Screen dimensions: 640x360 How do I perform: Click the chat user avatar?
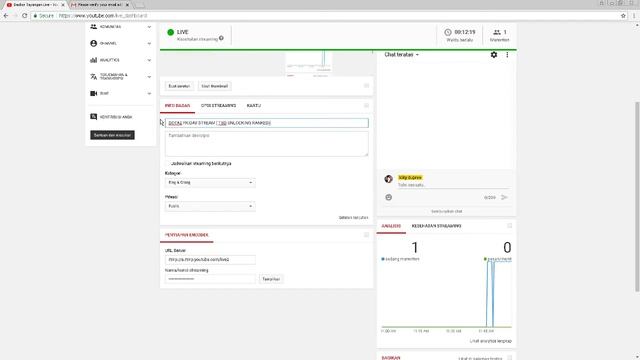coord(388,179)
